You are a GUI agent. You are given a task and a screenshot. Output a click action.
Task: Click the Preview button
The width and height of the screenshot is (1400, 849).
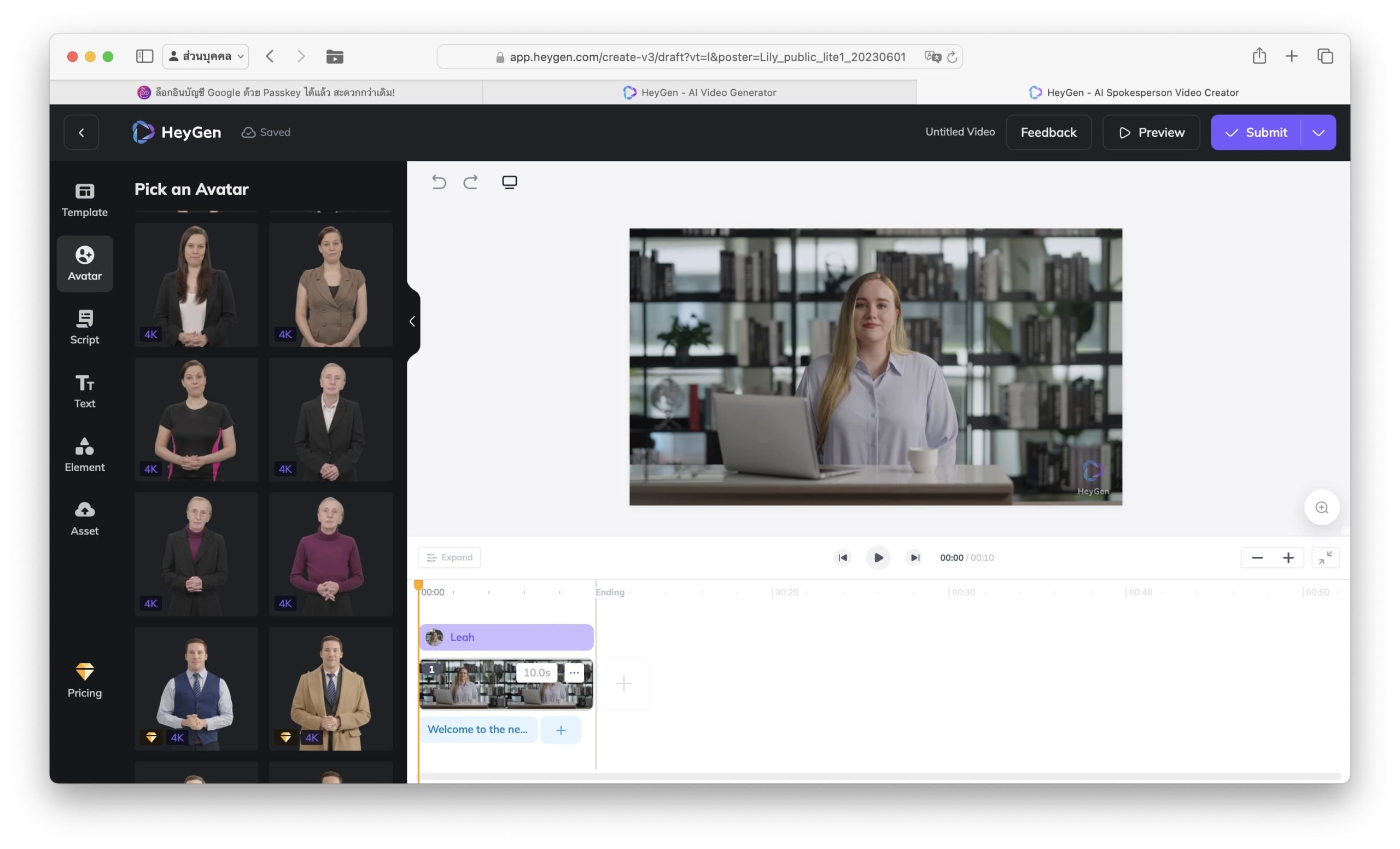click(x=1151, y=132)
